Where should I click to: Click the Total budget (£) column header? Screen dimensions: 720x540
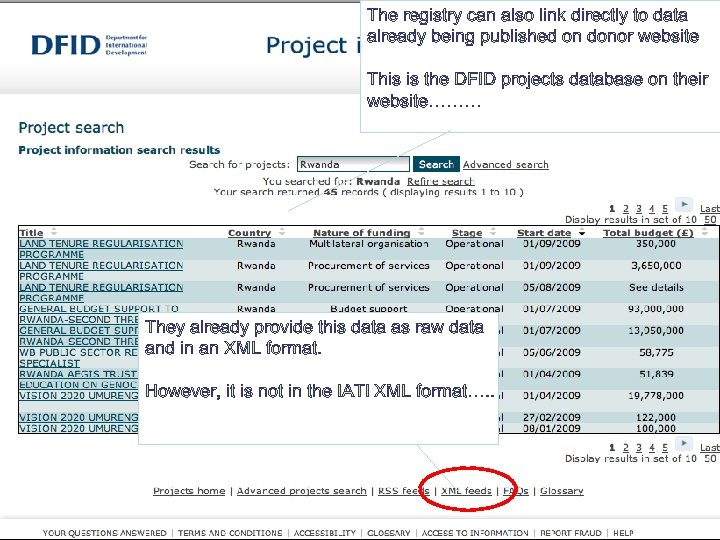[648, 233]
